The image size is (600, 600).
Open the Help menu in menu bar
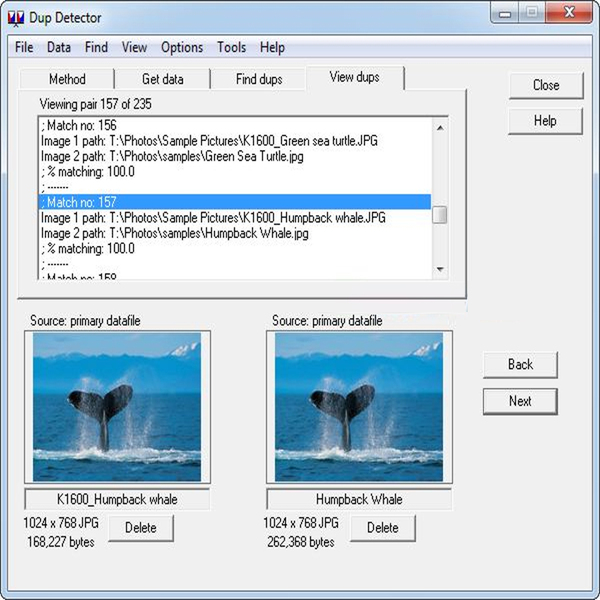click(272, 47)
